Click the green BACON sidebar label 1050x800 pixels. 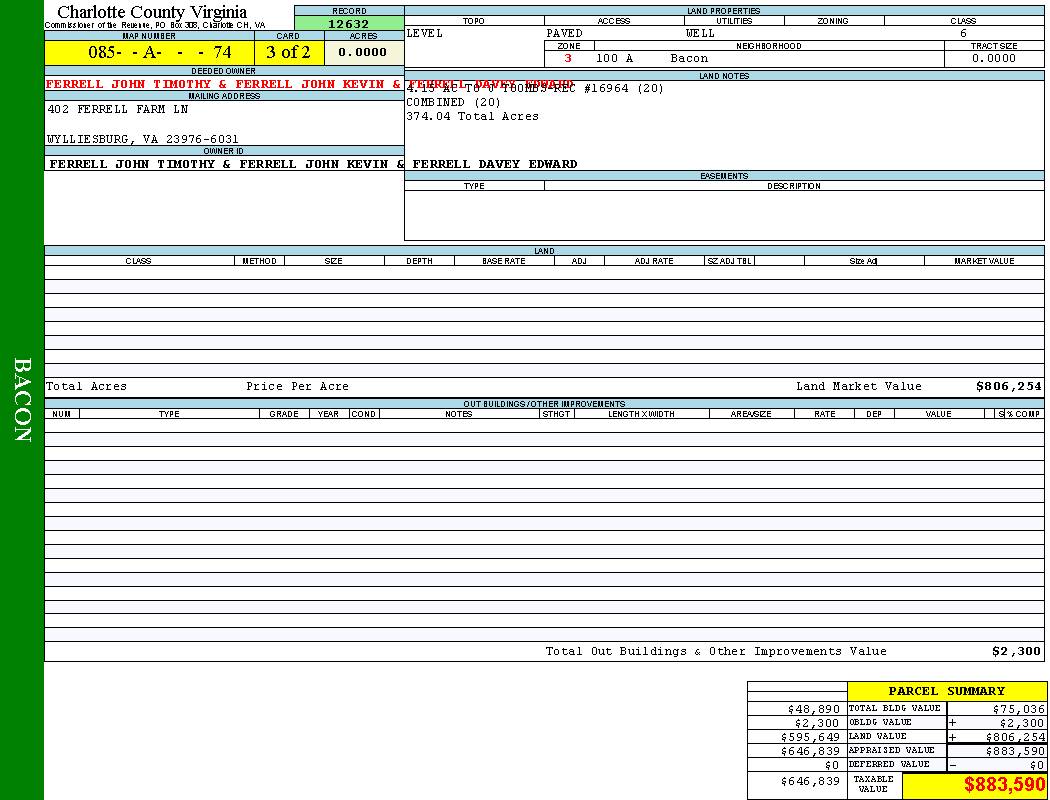pos(22,400)
